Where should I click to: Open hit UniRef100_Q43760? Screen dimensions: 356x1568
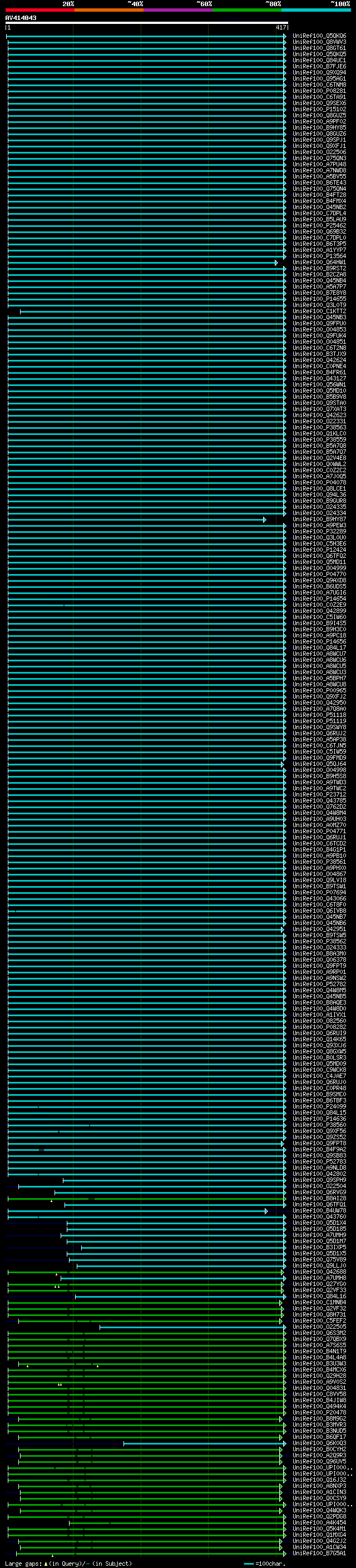click(319, 1218)
